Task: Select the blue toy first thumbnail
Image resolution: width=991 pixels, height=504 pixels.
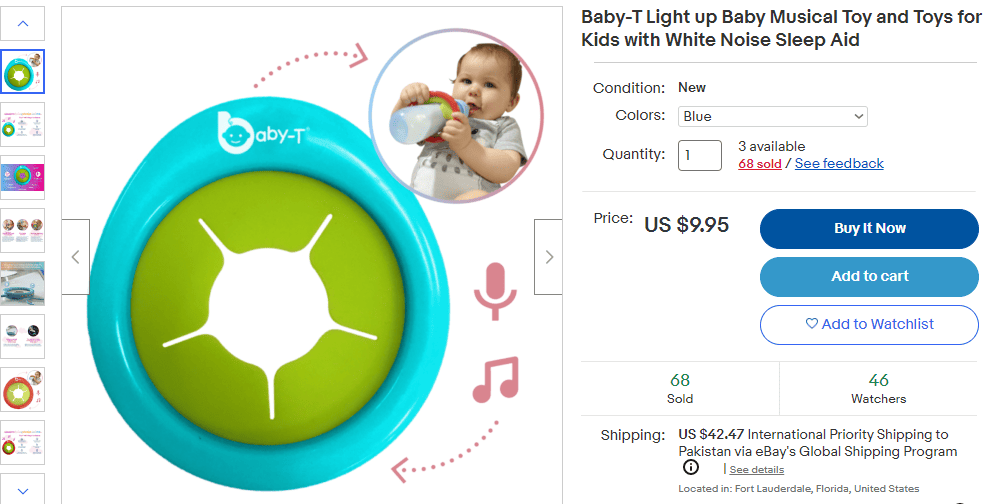Action: click(x=23, y=71)
